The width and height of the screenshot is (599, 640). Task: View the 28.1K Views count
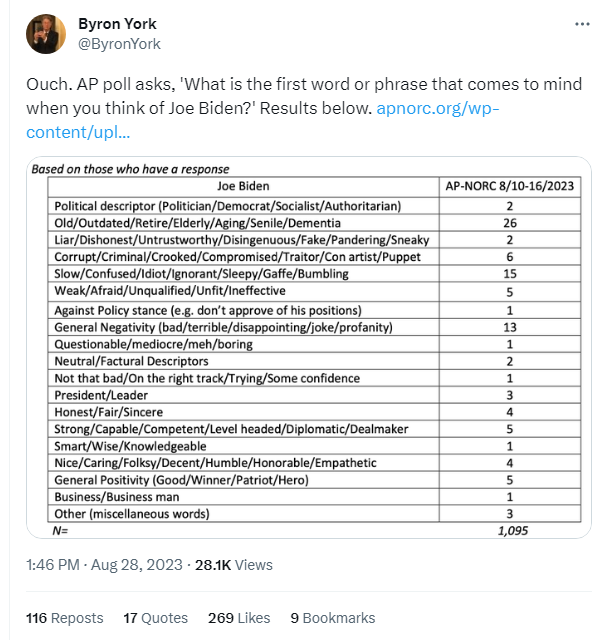[233, 565]
